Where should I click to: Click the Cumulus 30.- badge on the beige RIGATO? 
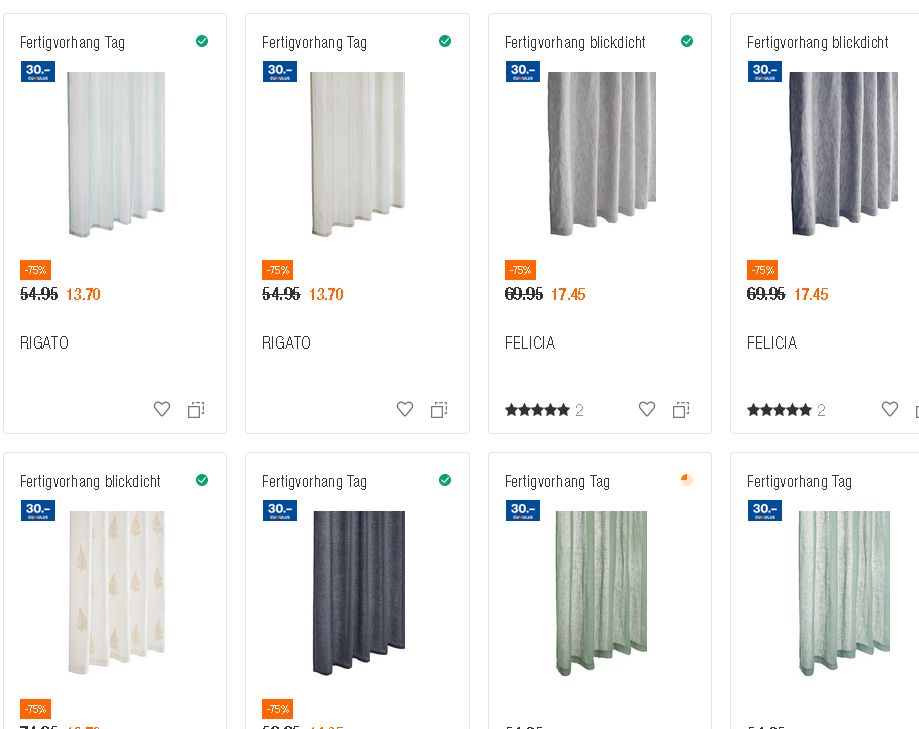tap(280, 72)
